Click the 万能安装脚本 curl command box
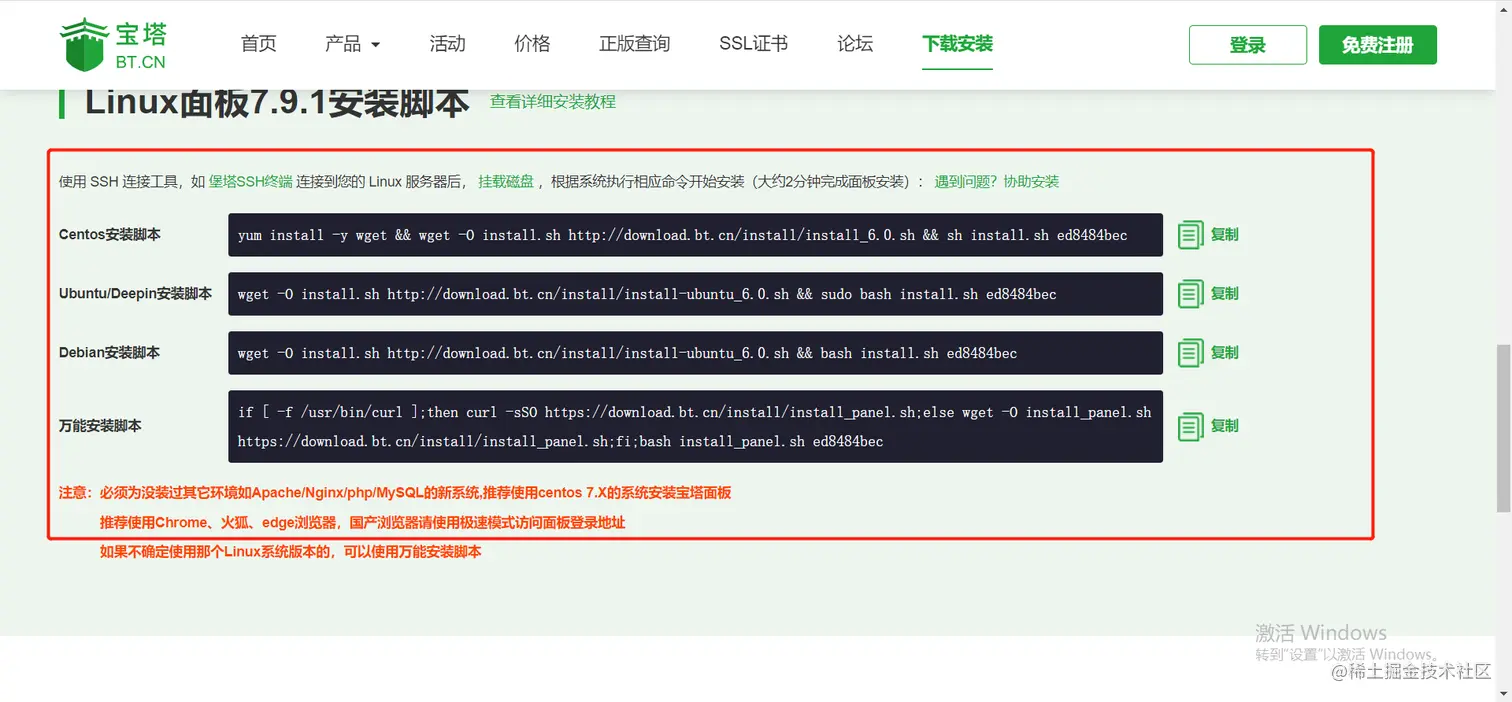 pyautogui.click(x=695, y=426)
